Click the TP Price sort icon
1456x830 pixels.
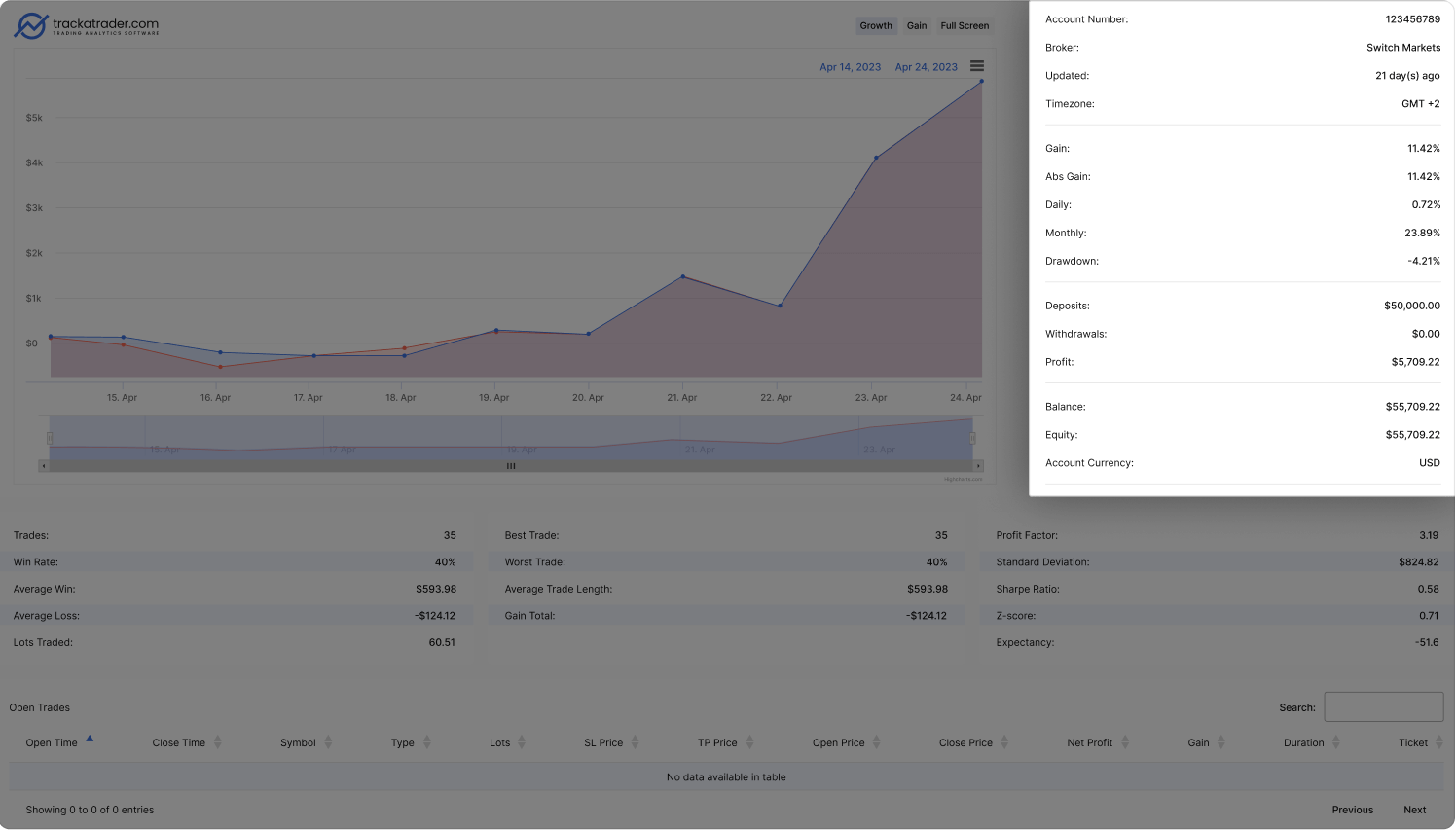749,742
